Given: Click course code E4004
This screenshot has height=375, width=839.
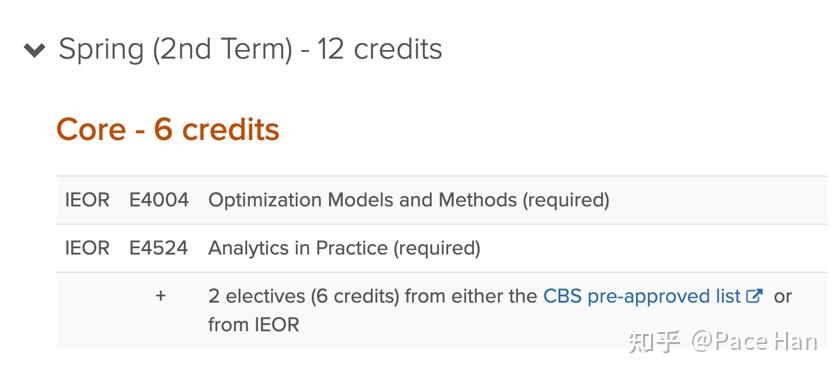Looking at the screenshot, I should [x=159, y=200].
